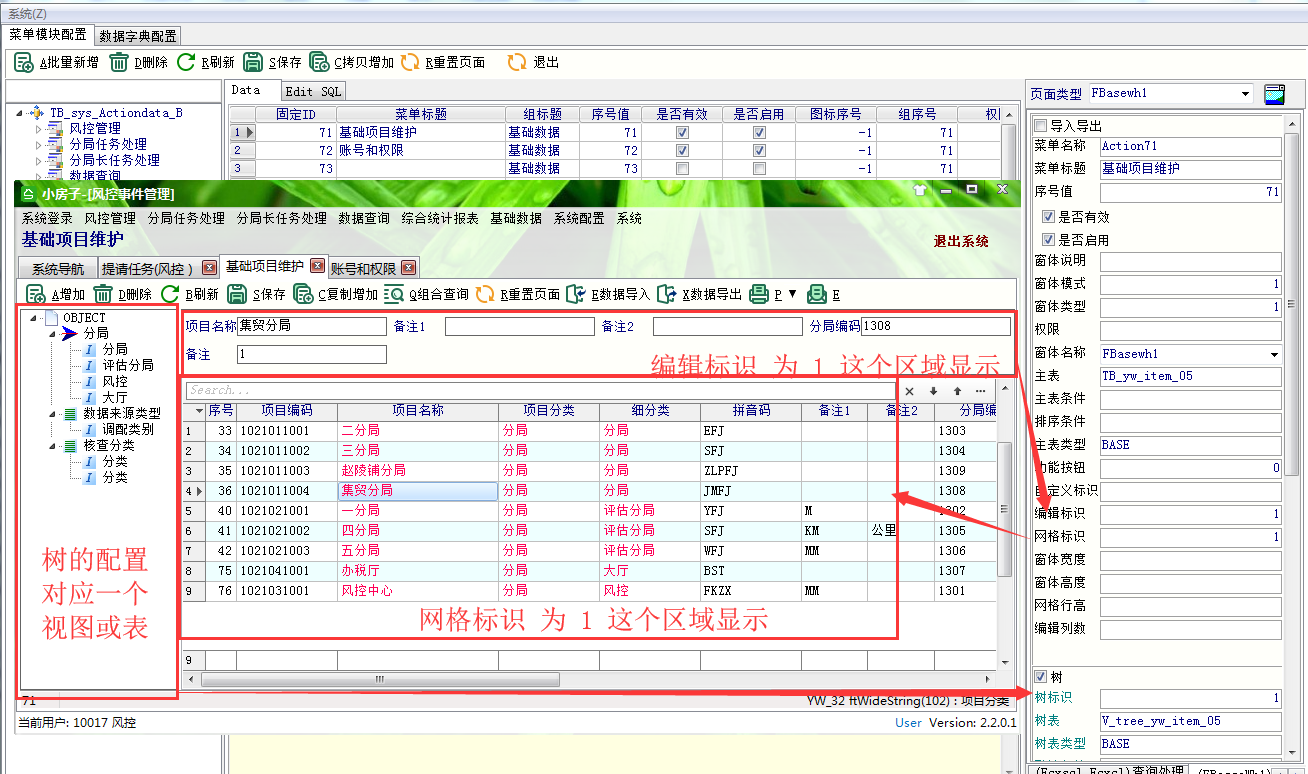1308x774 pixels.
Task: Close the 提请任务(风控) tab with its red X
Action: 209,268
